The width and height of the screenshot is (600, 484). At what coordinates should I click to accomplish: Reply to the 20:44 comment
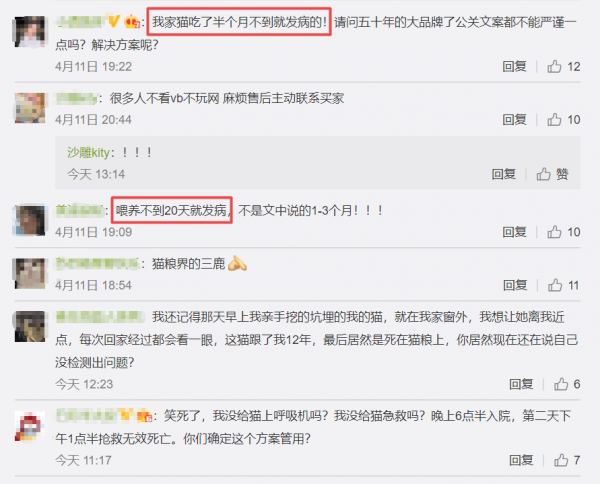pos(514,120)
